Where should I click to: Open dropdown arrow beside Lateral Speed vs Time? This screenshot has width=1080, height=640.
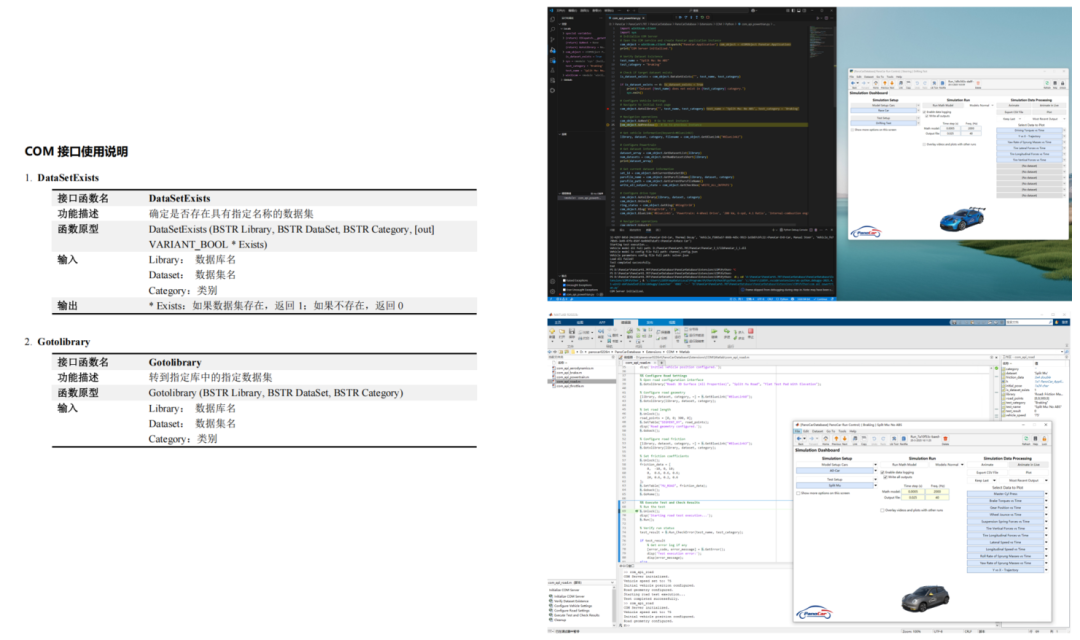click(x=1046, y=542)
